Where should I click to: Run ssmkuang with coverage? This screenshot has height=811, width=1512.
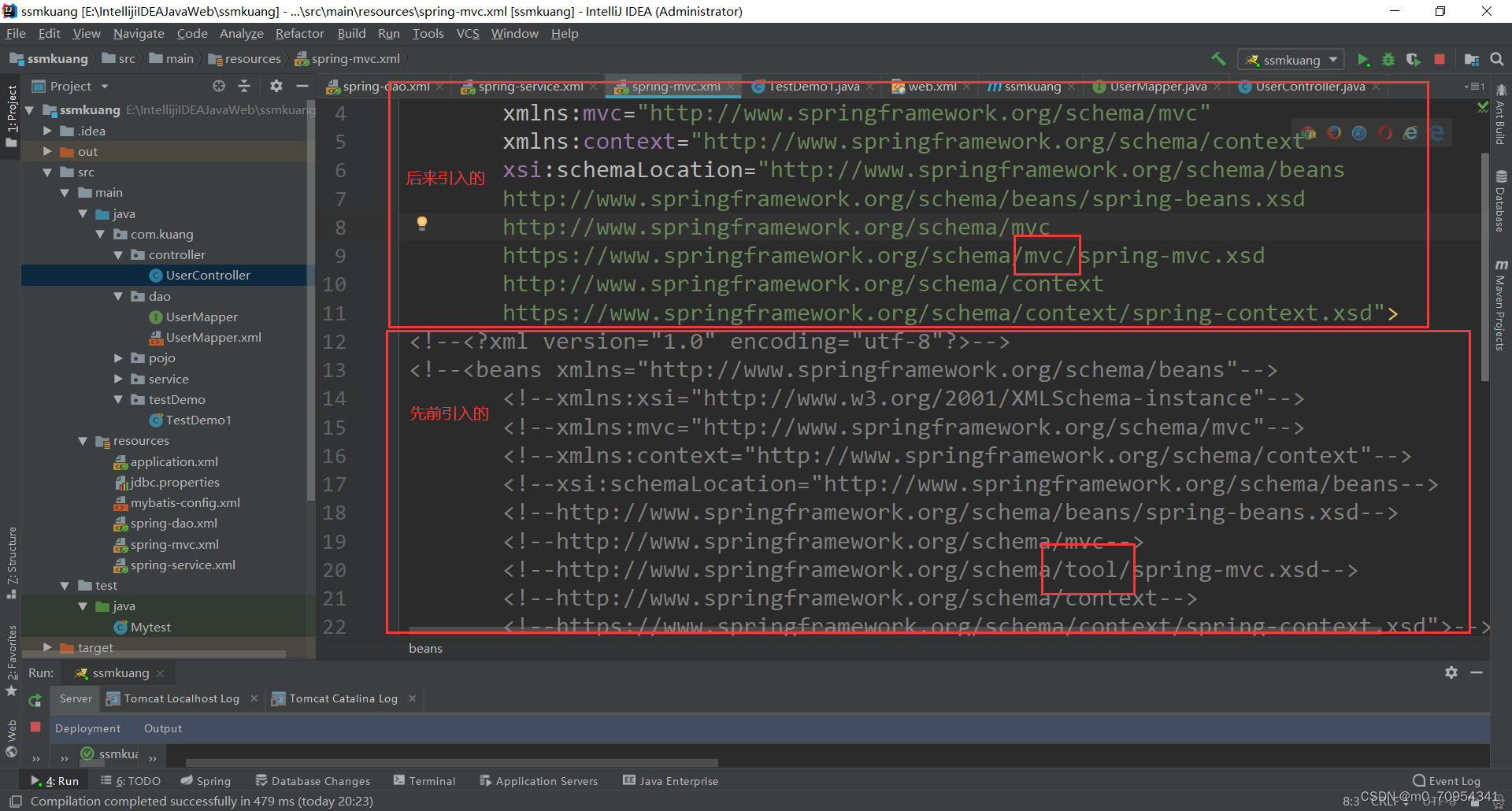[1413, 59]
